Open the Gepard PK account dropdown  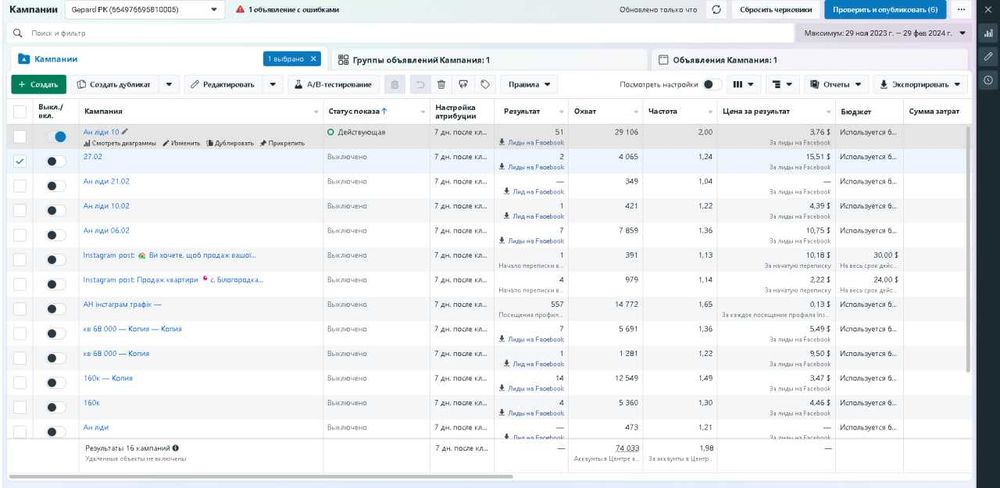click(145, 10)
